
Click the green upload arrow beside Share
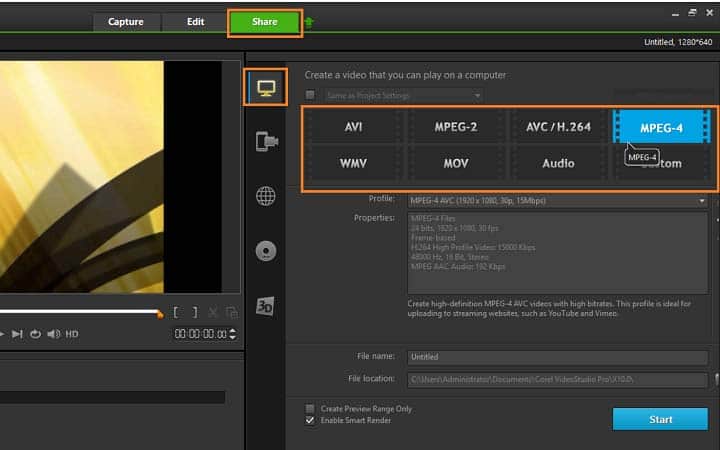point(309,22)
